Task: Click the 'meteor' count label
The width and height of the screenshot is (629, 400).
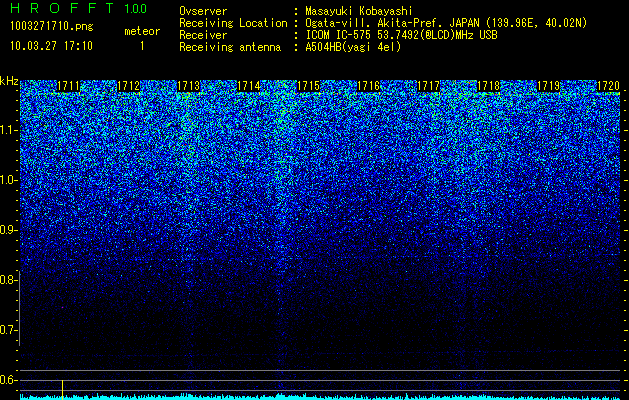Action: point(142,31)
